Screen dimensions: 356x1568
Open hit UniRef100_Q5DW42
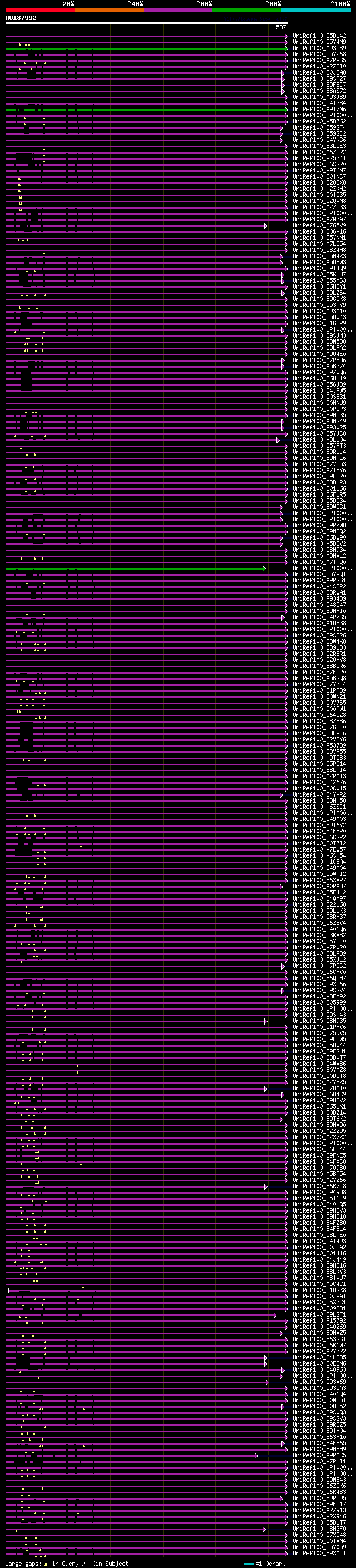(319, 36)
